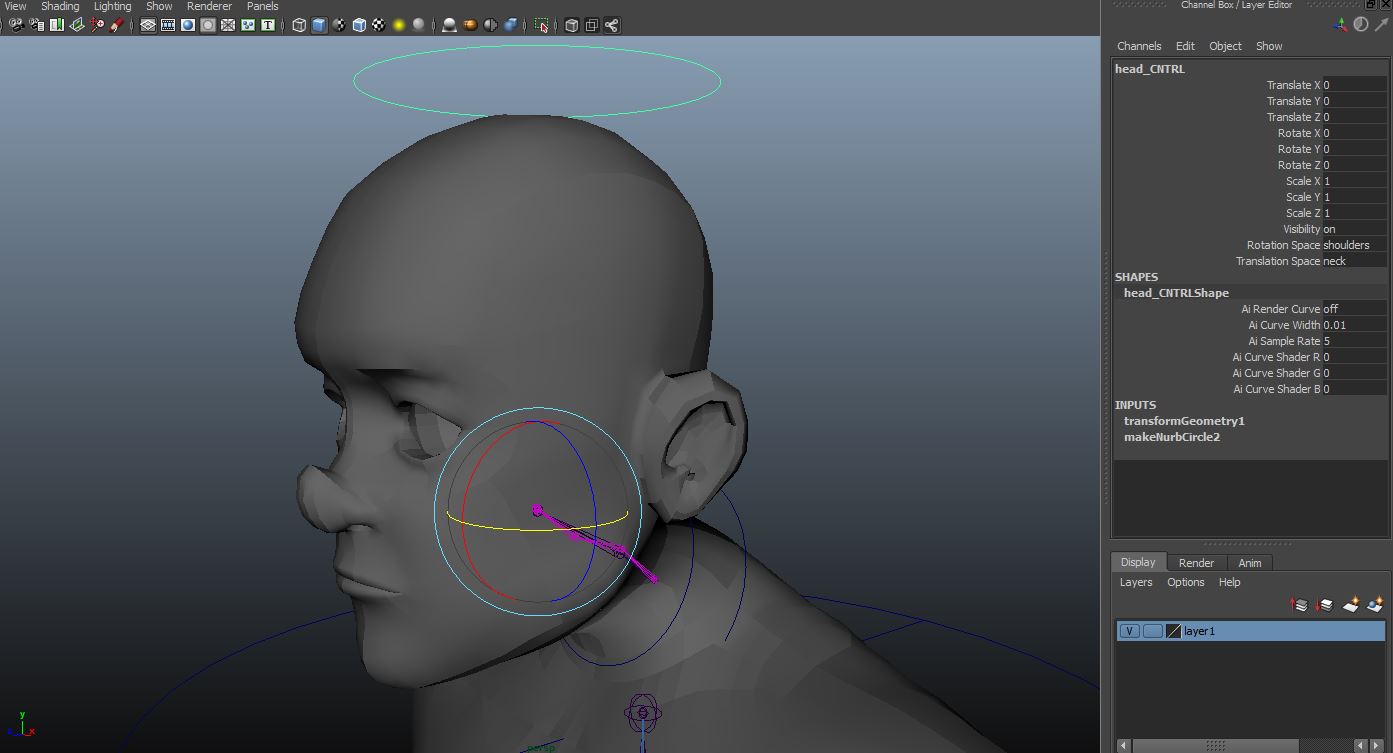Click the X-Ray Joints icon

tap(611, 25)
